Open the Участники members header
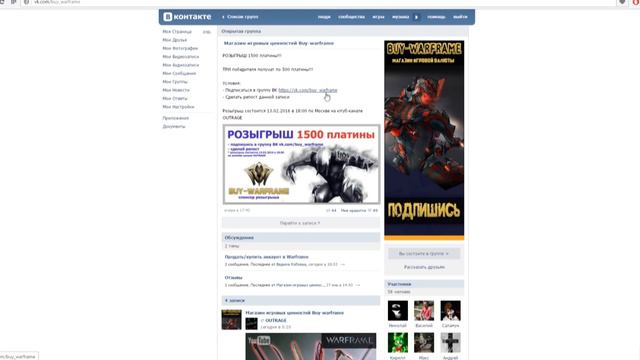Viewport: 640px width, 360px height. (424, 284)
